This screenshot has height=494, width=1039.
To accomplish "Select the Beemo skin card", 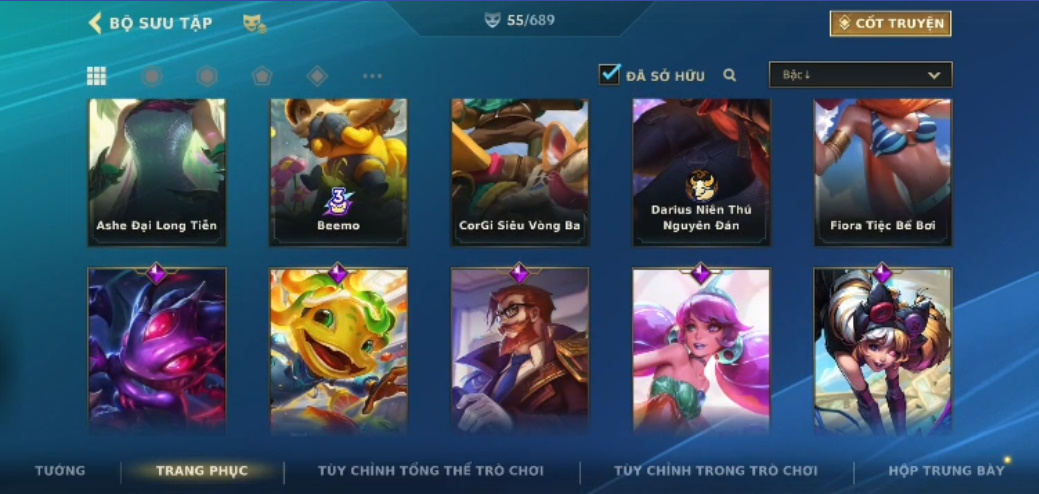I will coord(339,173).
